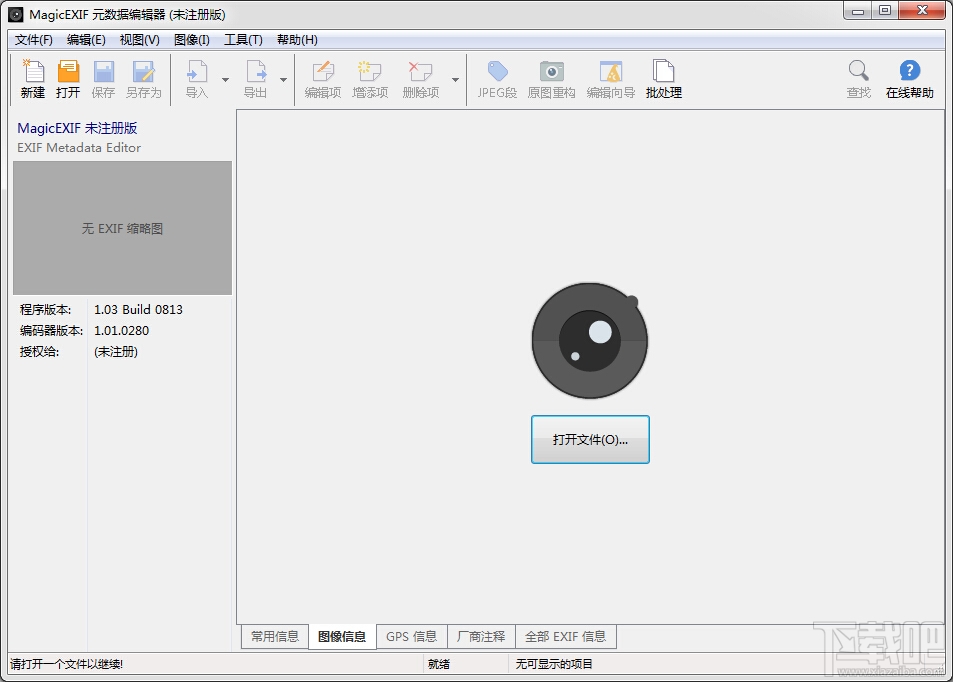This screenshot has width=953, height=682.
Task: Click the EXIF Metadata Editor subtitle
Action: (79, 148)
